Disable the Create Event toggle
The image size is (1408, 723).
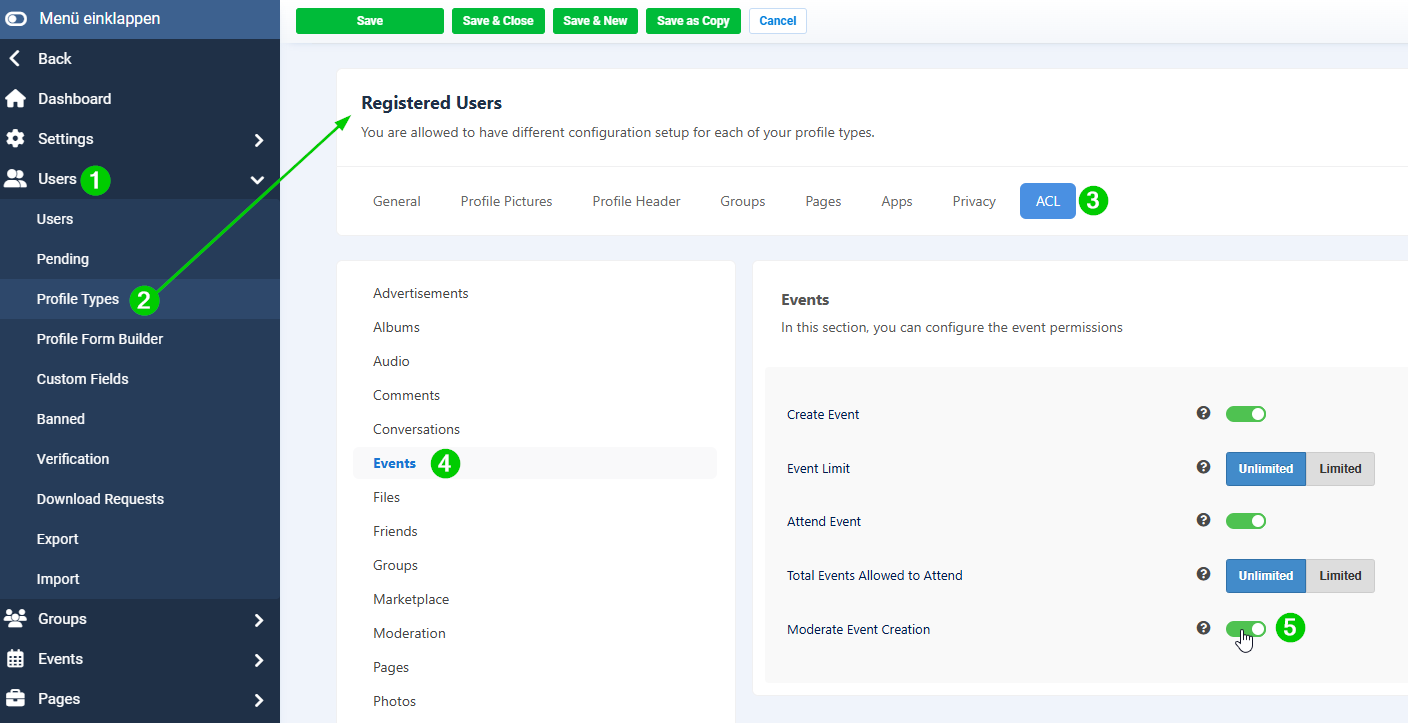click(x=1246, y=414)
